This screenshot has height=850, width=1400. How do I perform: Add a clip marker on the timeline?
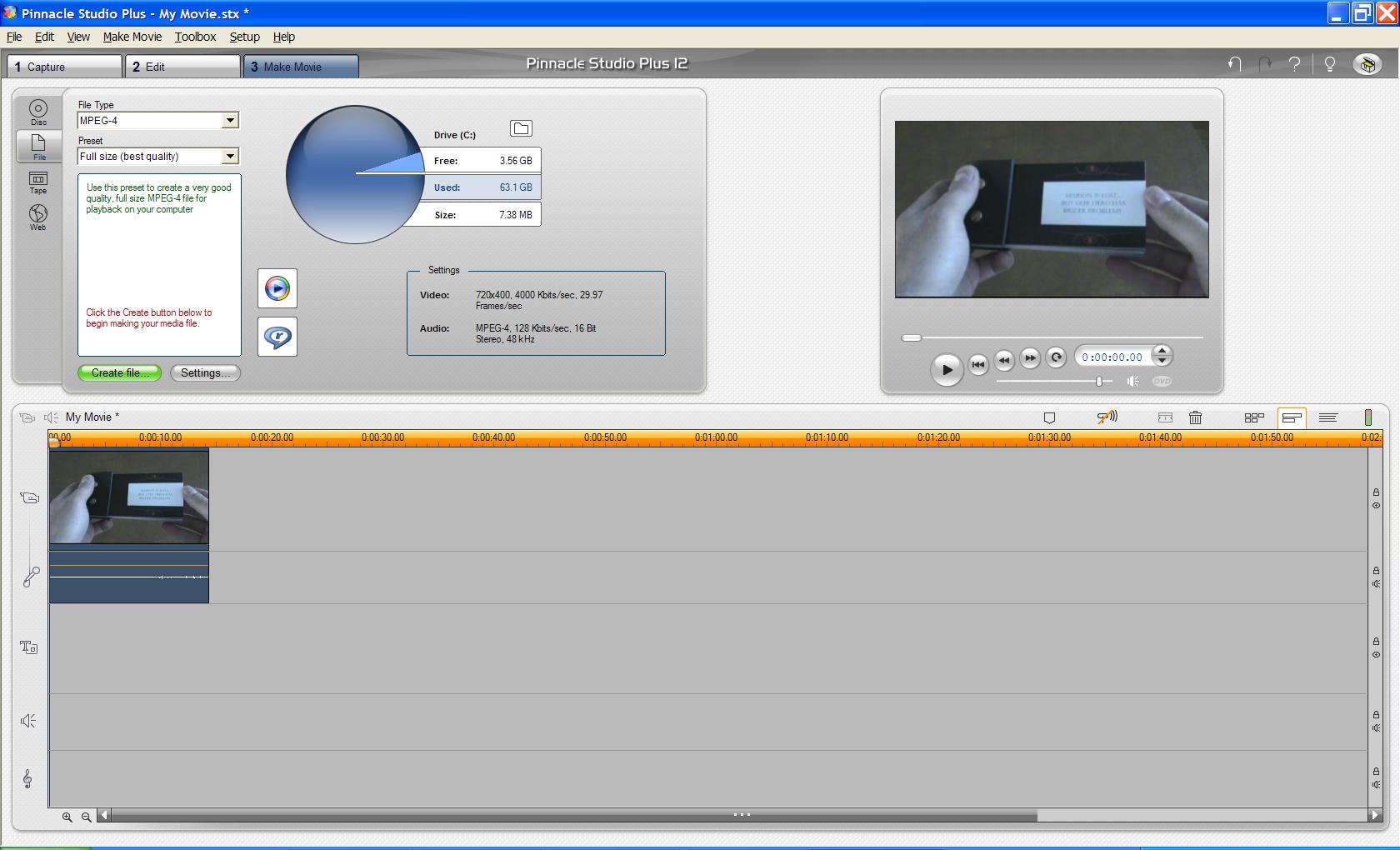[1050, 417]
